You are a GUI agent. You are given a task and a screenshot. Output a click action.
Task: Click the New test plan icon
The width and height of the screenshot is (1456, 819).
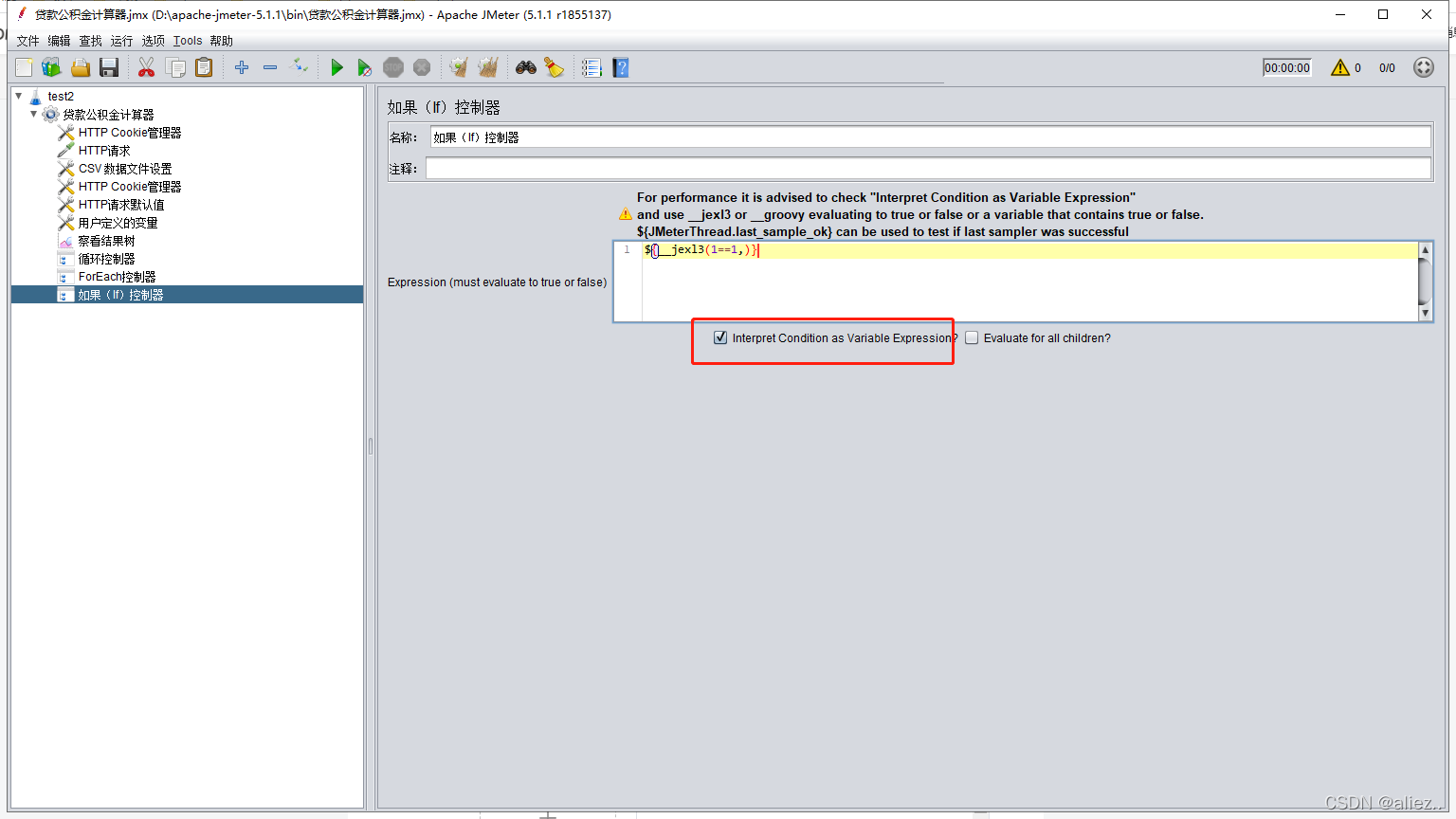pyautogui.click(x=24, y=67)
